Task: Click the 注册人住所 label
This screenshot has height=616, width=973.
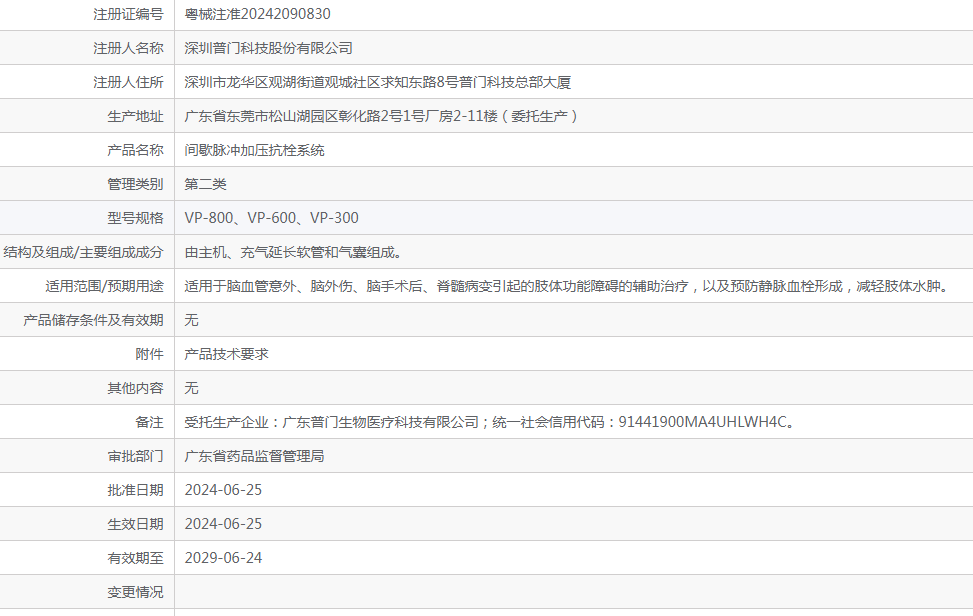Action: pyautogui.click(x=128, y=82)
